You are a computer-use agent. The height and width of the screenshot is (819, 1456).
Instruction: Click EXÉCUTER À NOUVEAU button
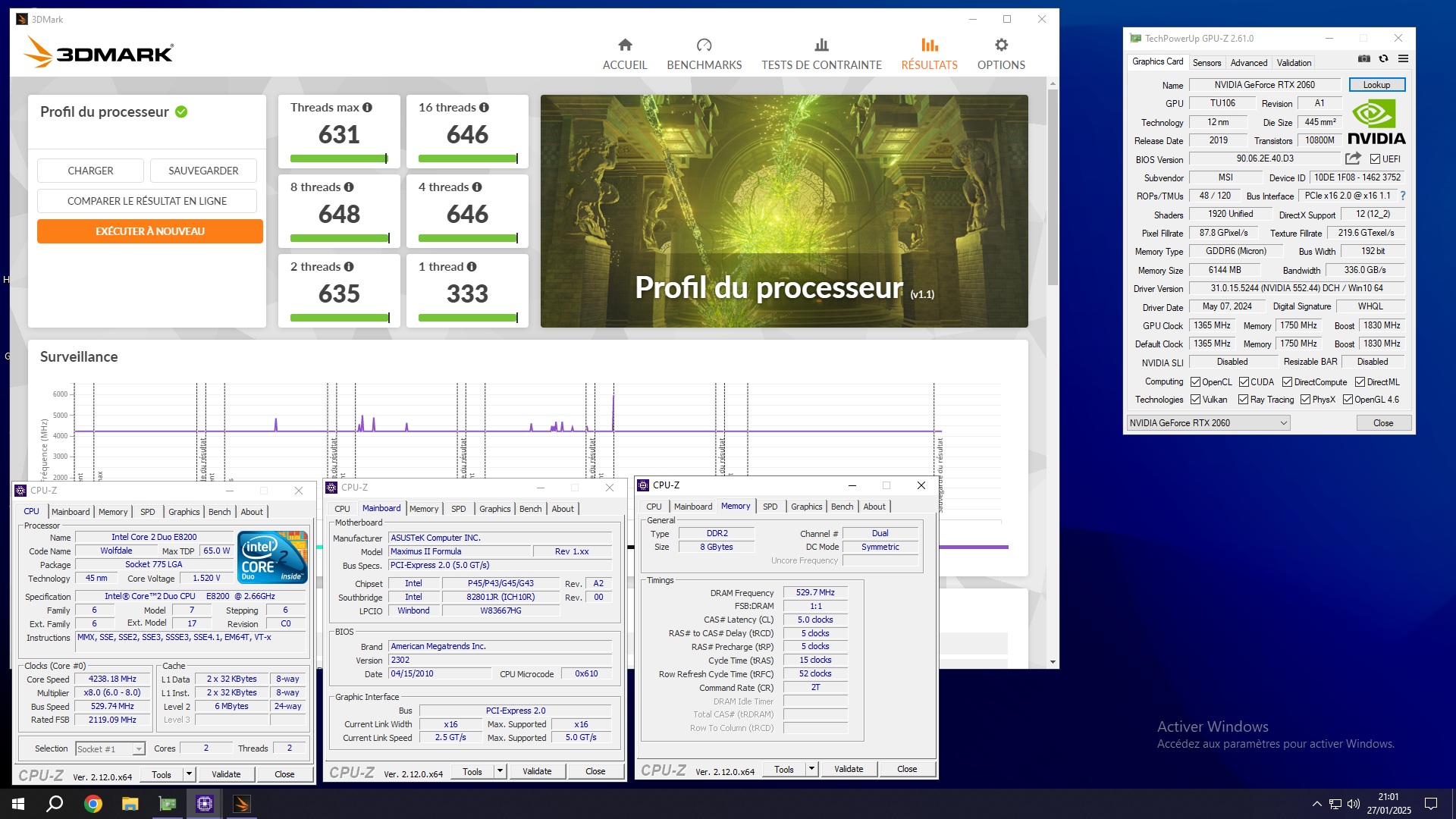click(150, 231)
